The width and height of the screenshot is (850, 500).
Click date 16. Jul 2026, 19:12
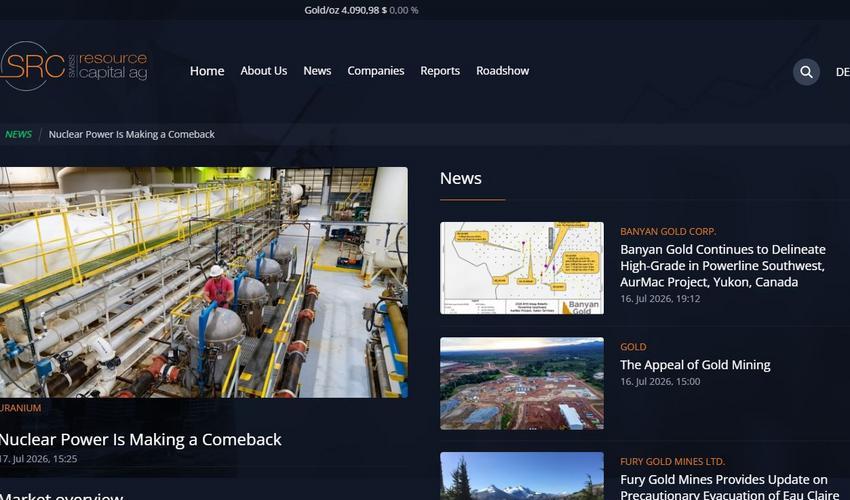660,299
